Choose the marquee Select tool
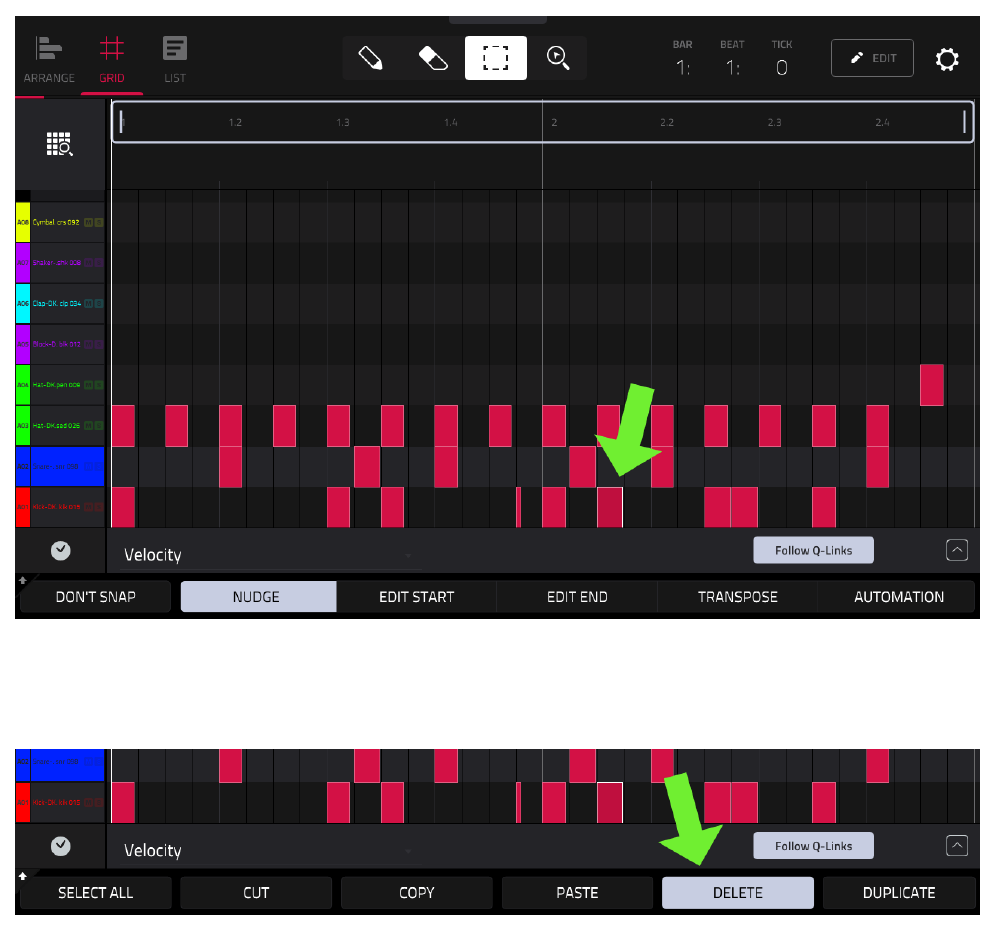This screenshot has width=996, height=932. (x=495, y=58)
